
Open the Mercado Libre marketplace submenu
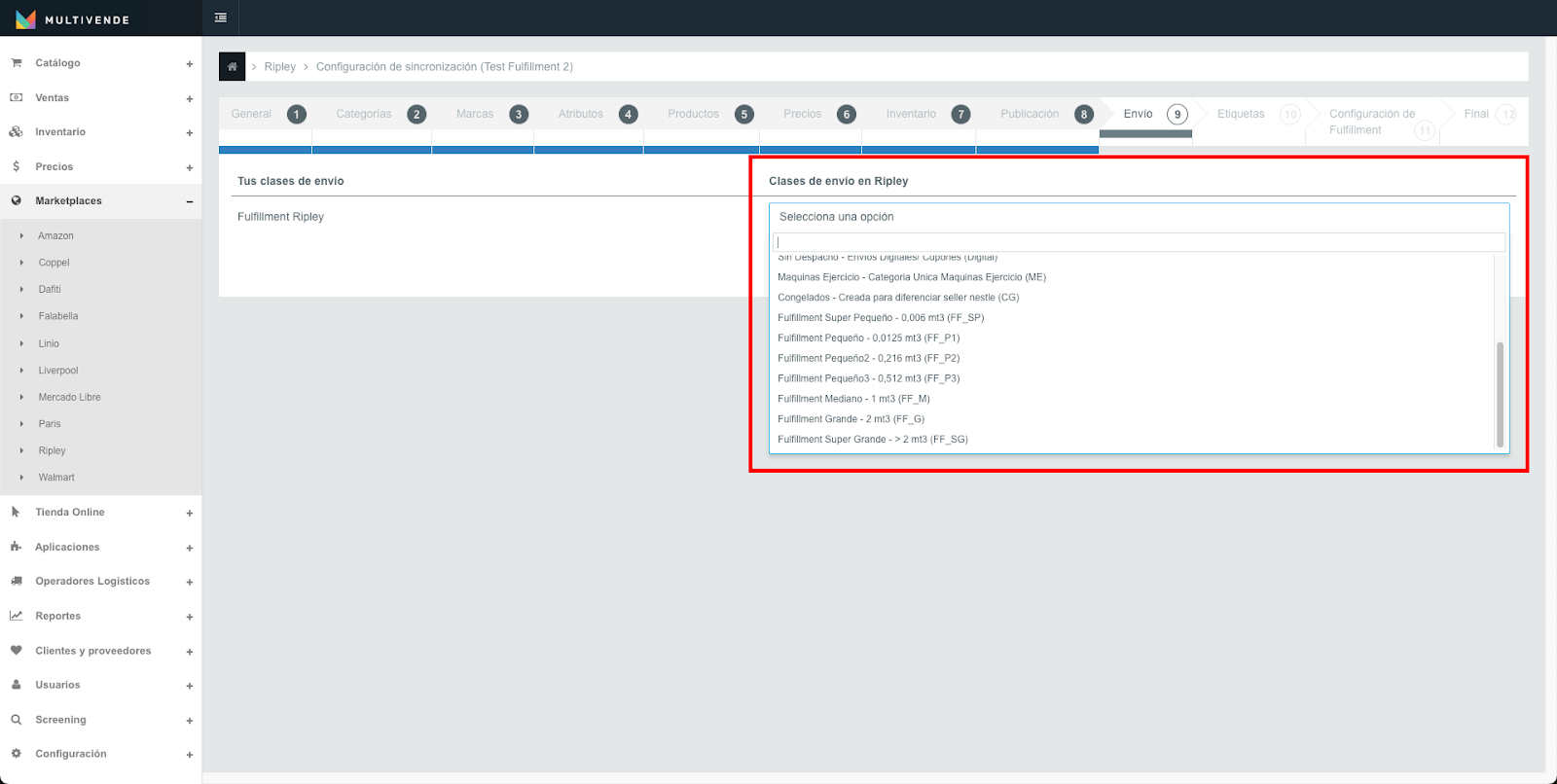(69, 397)
